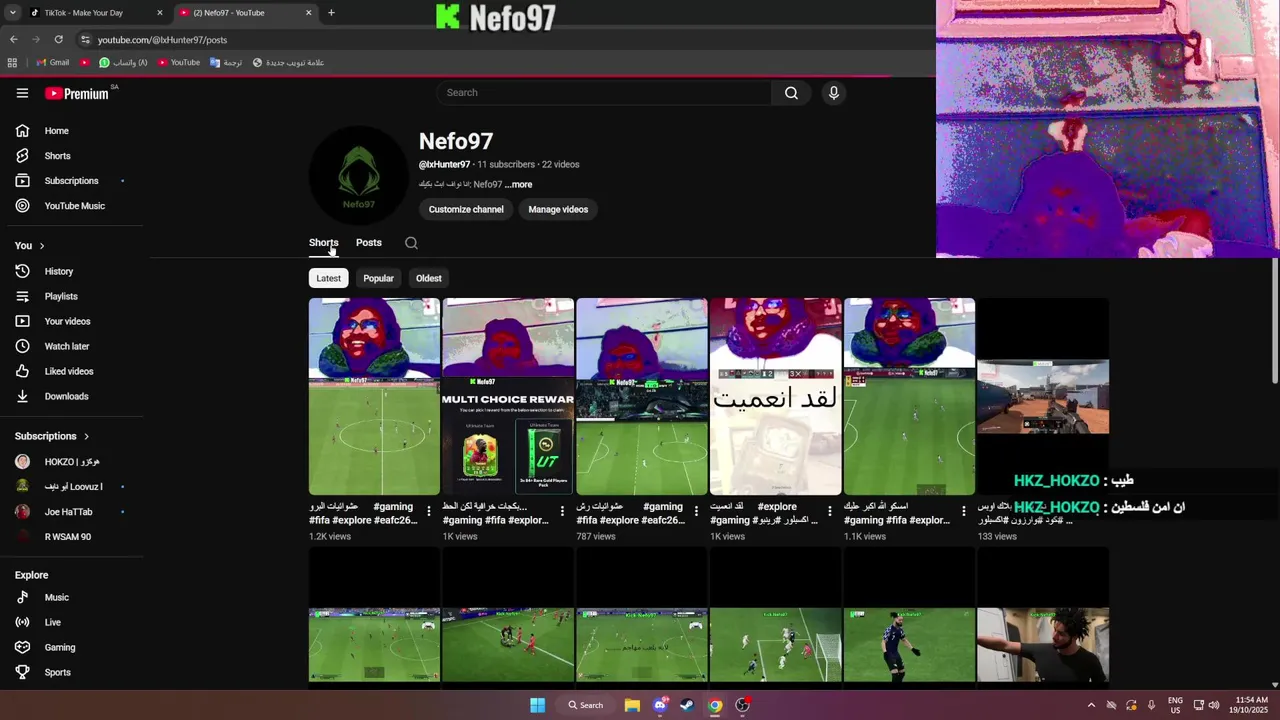Open Subscriptions in the sidebar
The image size is (1280, 720).
pos(72,181)
